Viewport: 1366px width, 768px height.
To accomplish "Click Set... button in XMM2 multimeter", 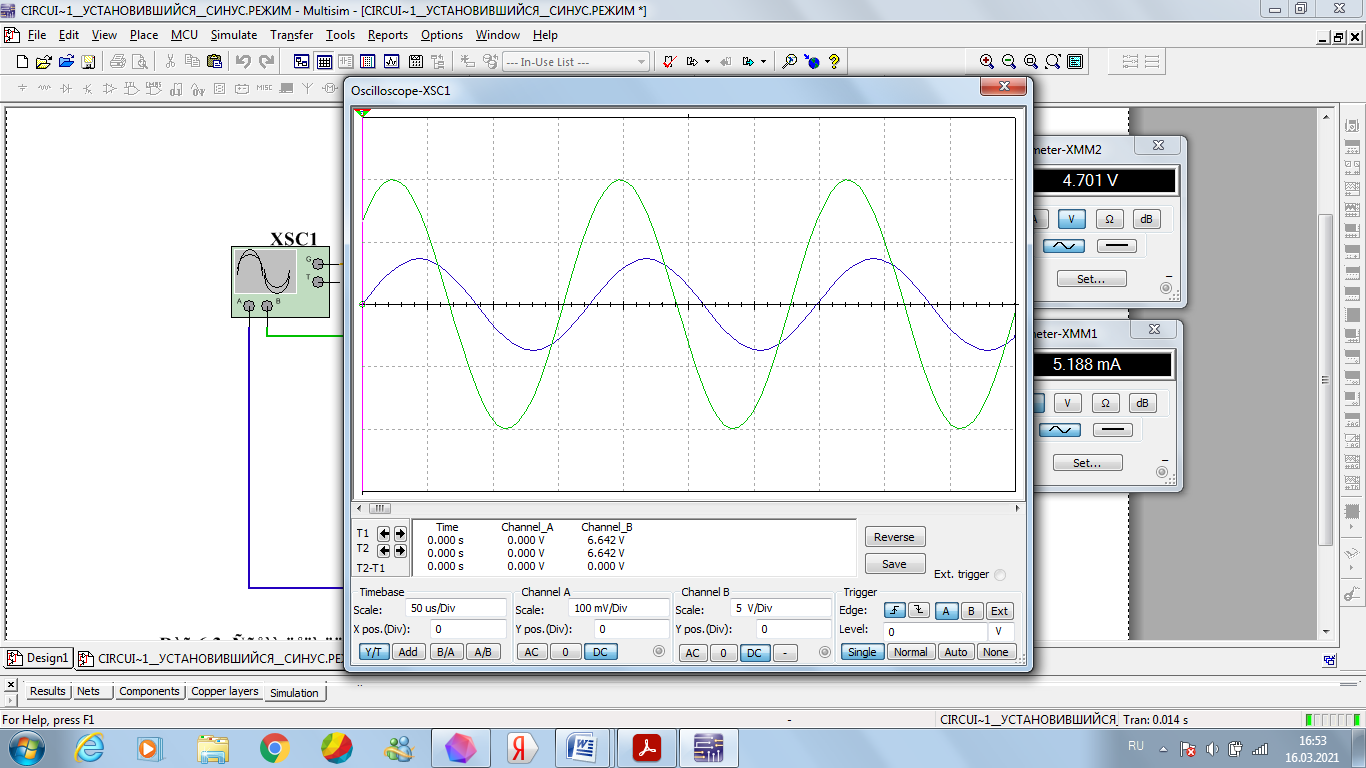I will 1090,279.
